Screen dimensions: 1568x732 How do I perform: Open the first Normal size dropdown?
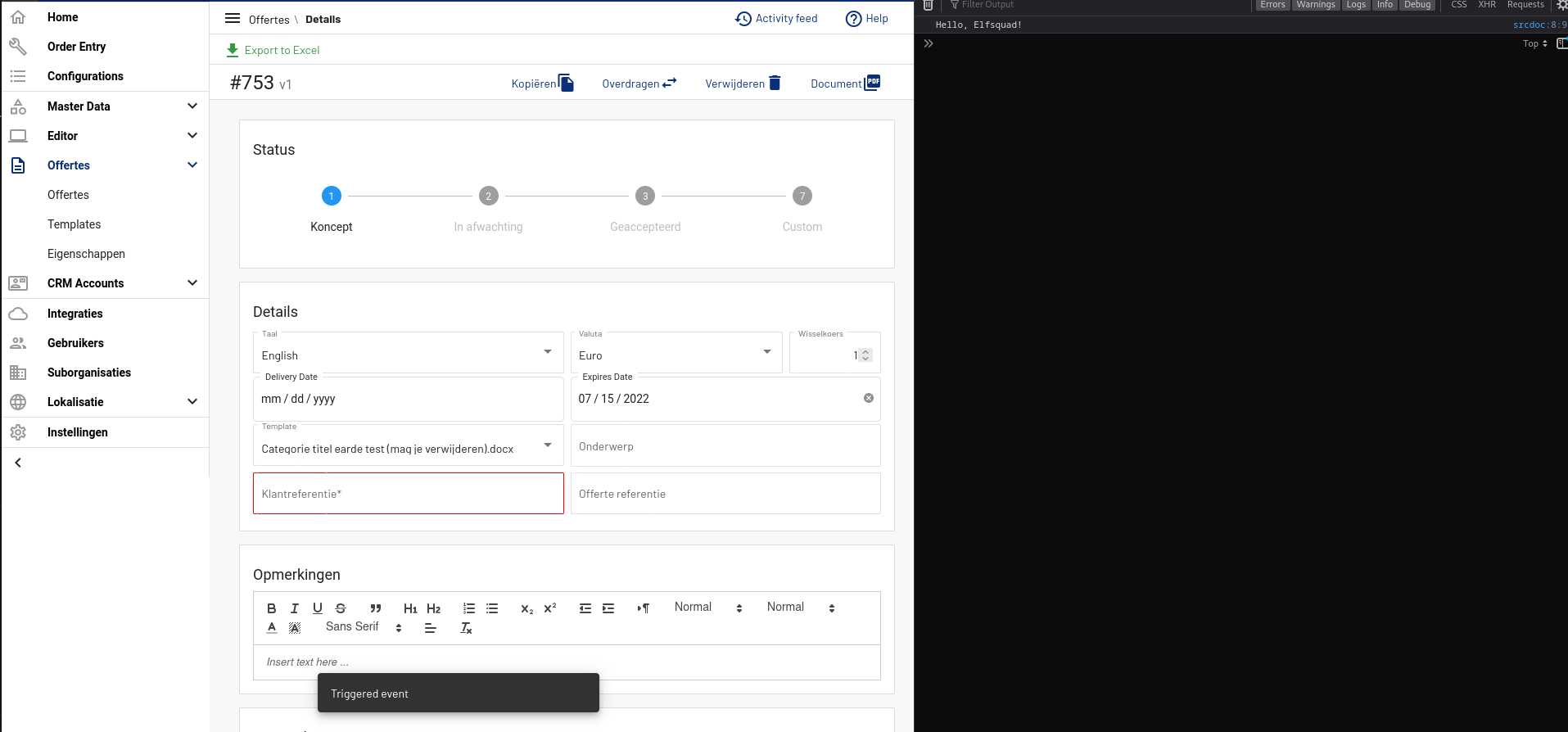[708, 608]
